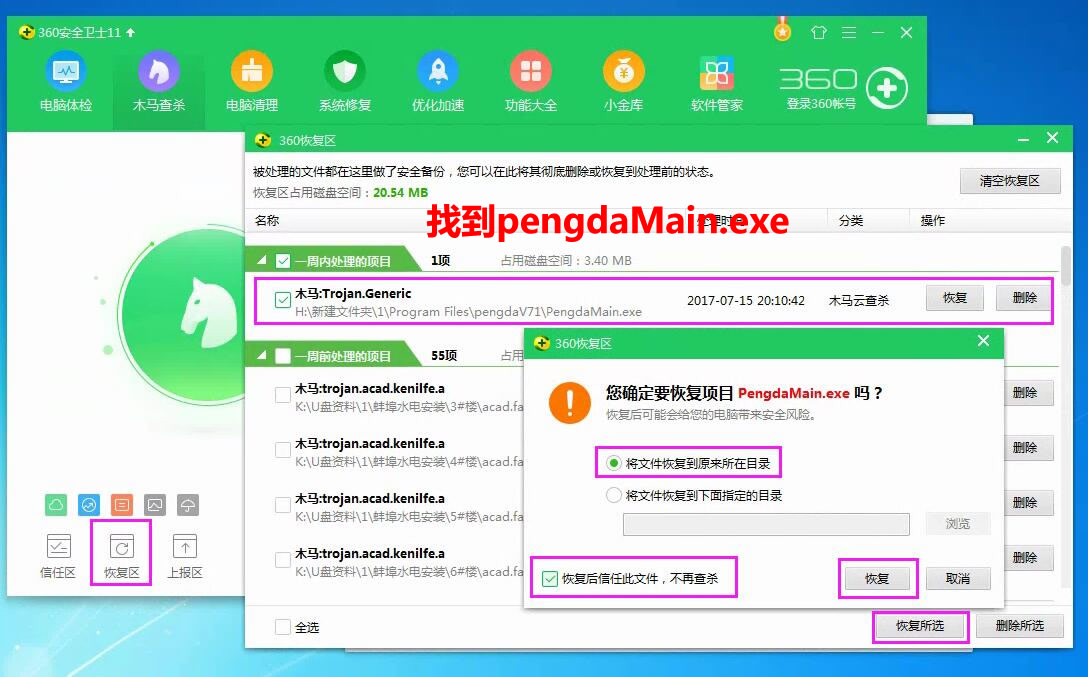Click the 分类 column header
The height and width of the screenshot is (677, 1088).
tap(851, 221)
